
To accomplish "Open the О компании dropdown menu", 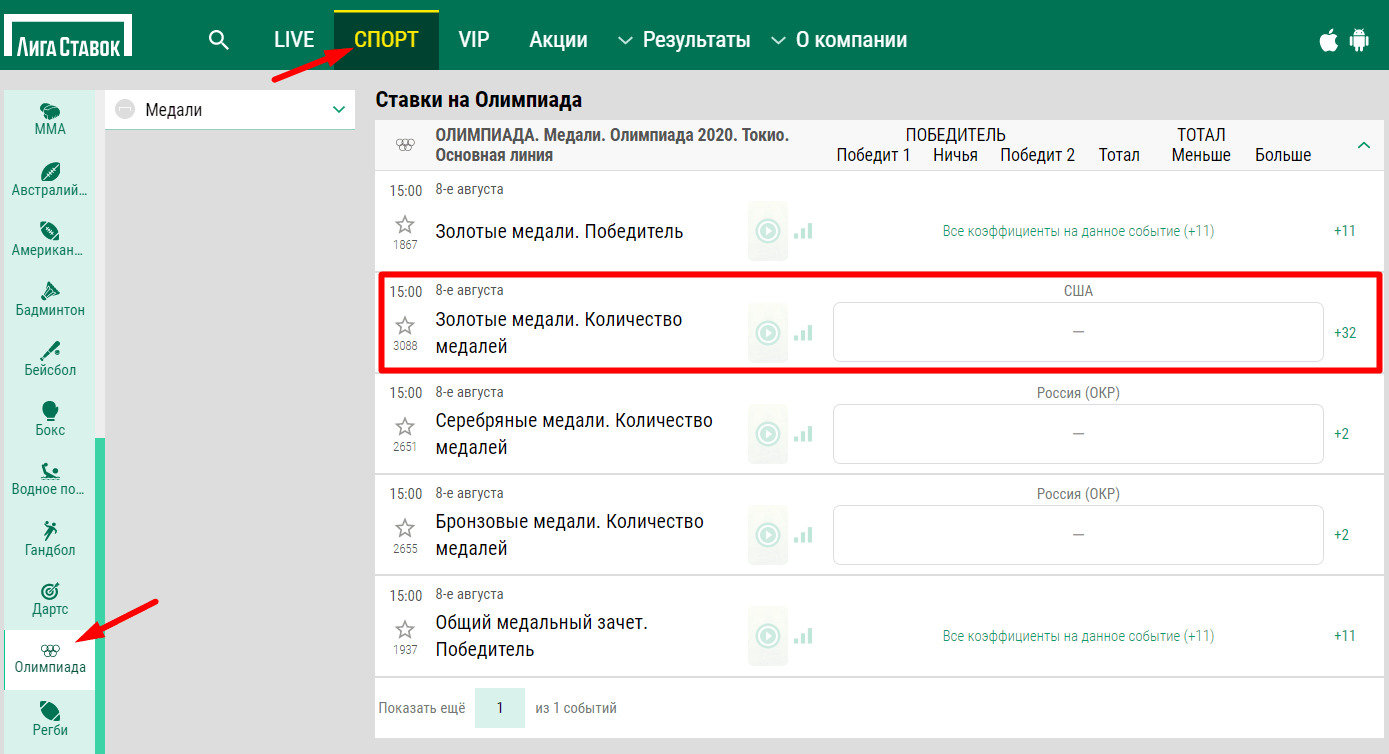I will pyautogui.click(x=840, y=40).
